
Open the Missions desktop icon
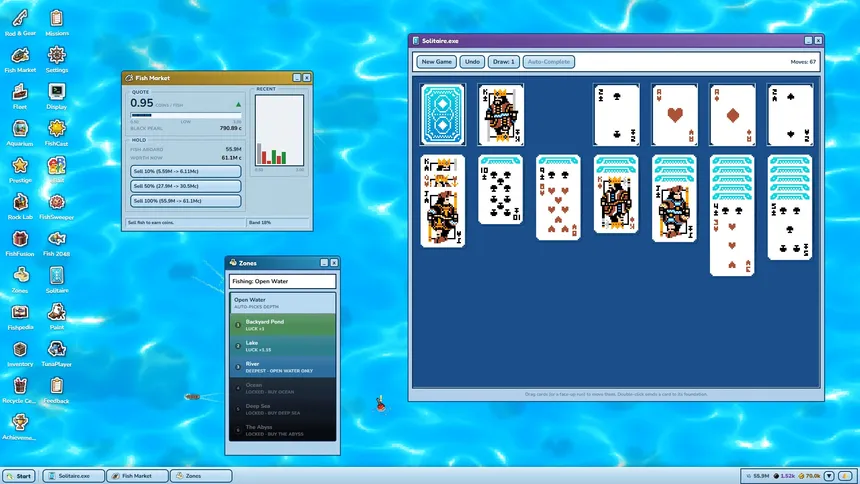point(56,22)
